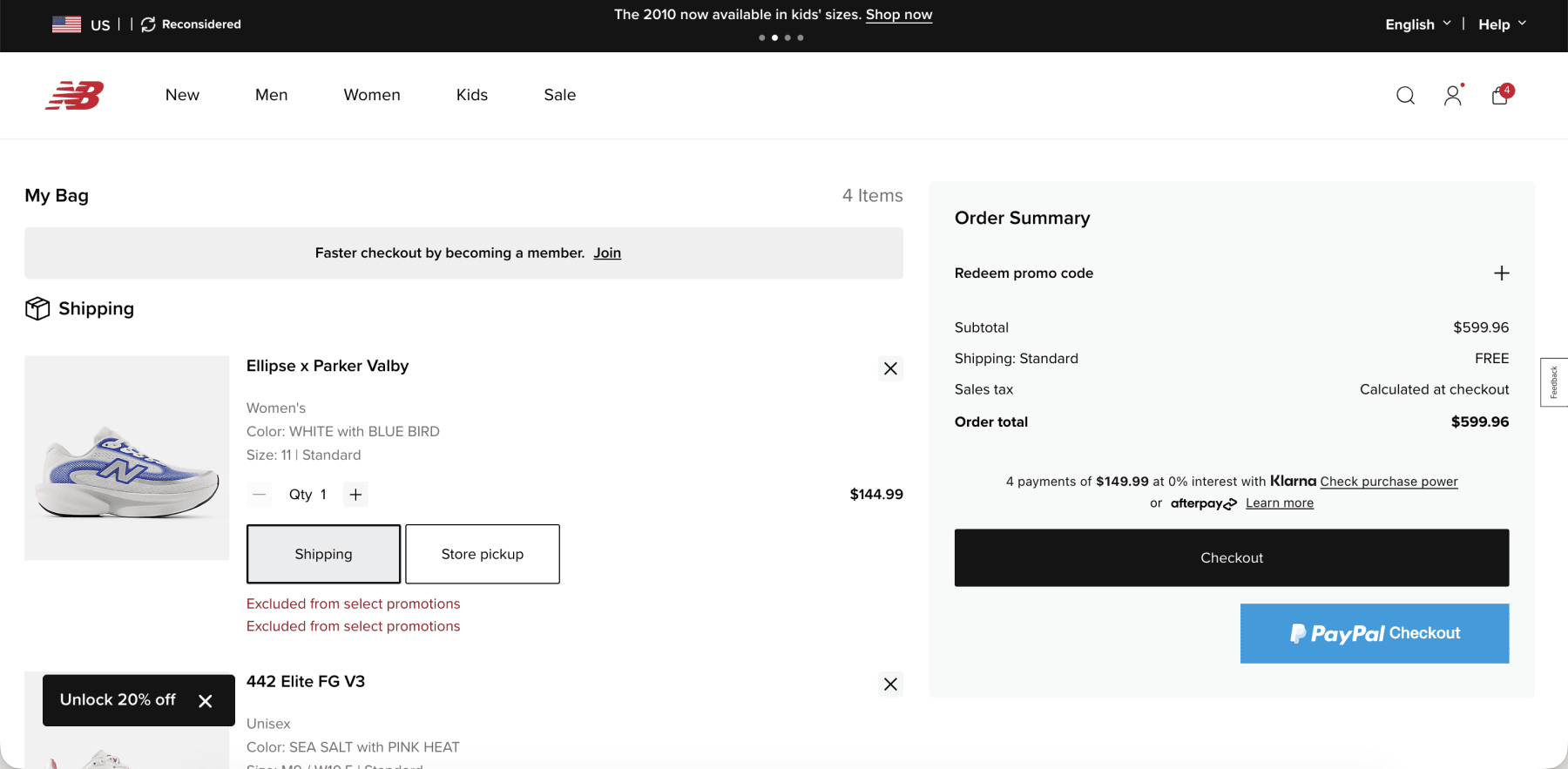This screenshot has height=769, width=1568.
Task: Open the Reconsidered link
Action: (x=191, y=24)
